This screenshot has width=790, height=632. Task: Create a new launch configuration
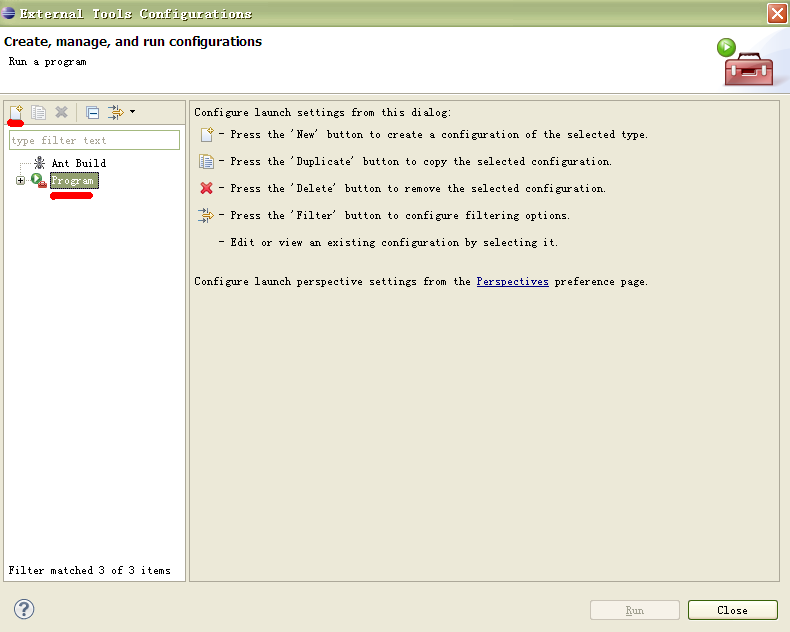pyautogui.click(x=16, y=112)
